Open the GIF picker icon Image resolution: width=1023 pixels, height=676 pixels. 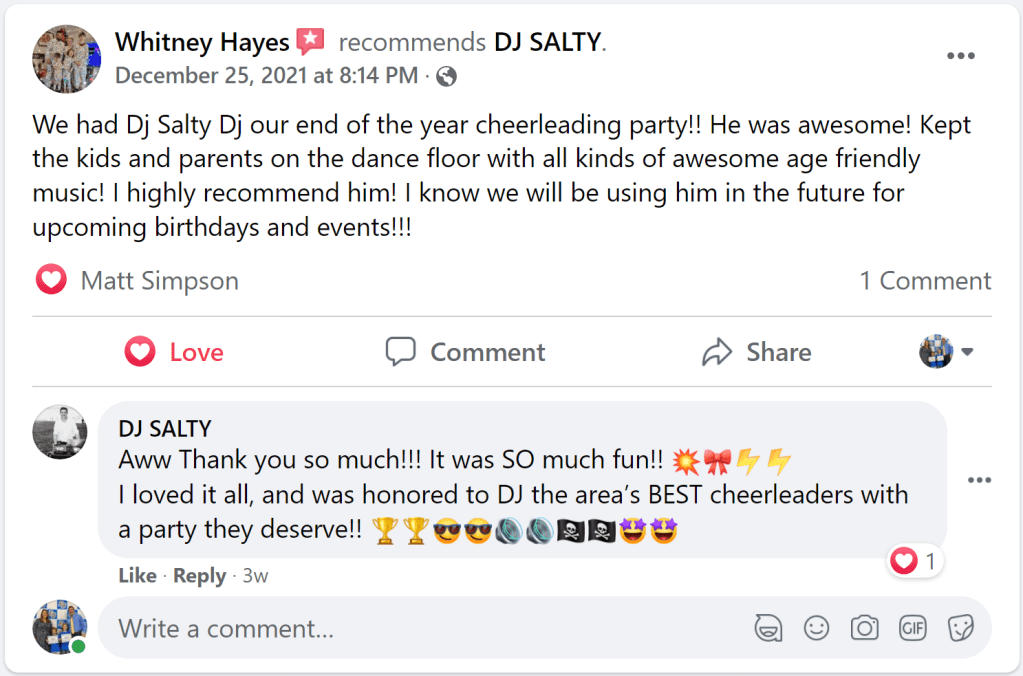(x=912, y=628)
